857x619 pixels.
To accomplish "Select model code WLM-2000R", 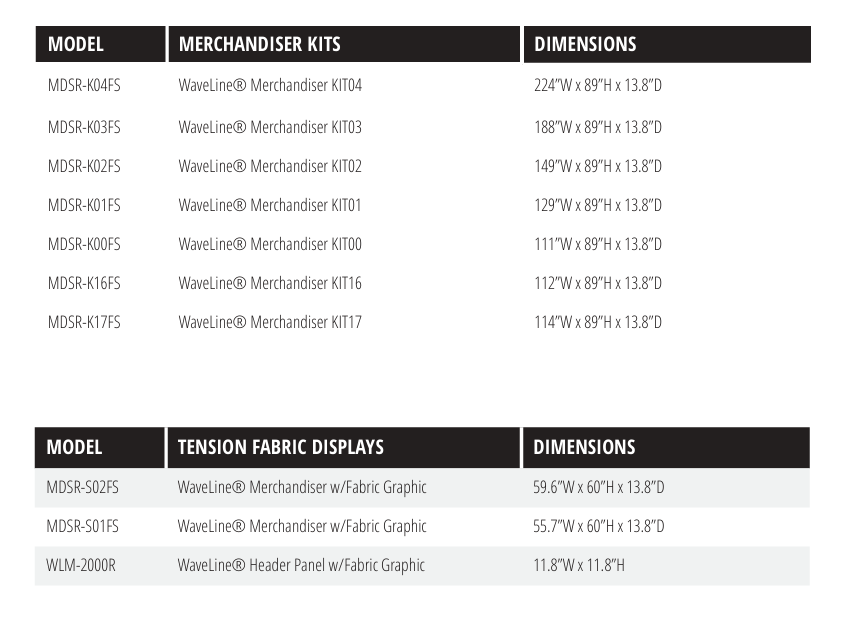I will (81, 565).
